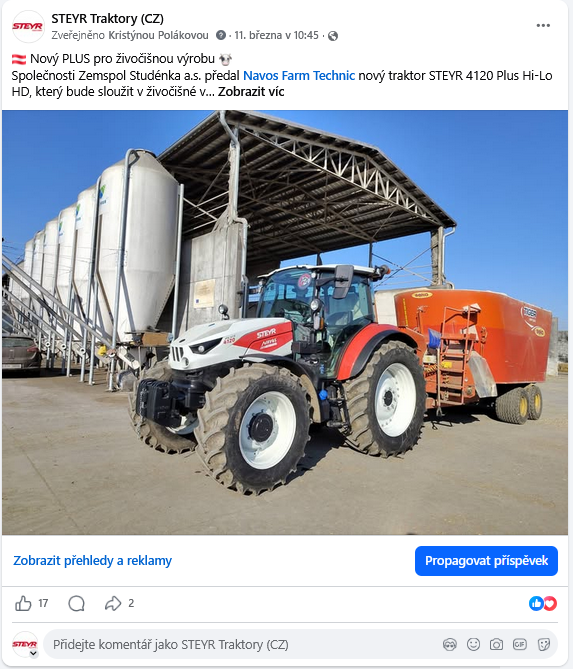This screenshot has height=669, width=573.
Task: Click the comment bubble icon
Action: pyautogui.click(x=77, y=603)
